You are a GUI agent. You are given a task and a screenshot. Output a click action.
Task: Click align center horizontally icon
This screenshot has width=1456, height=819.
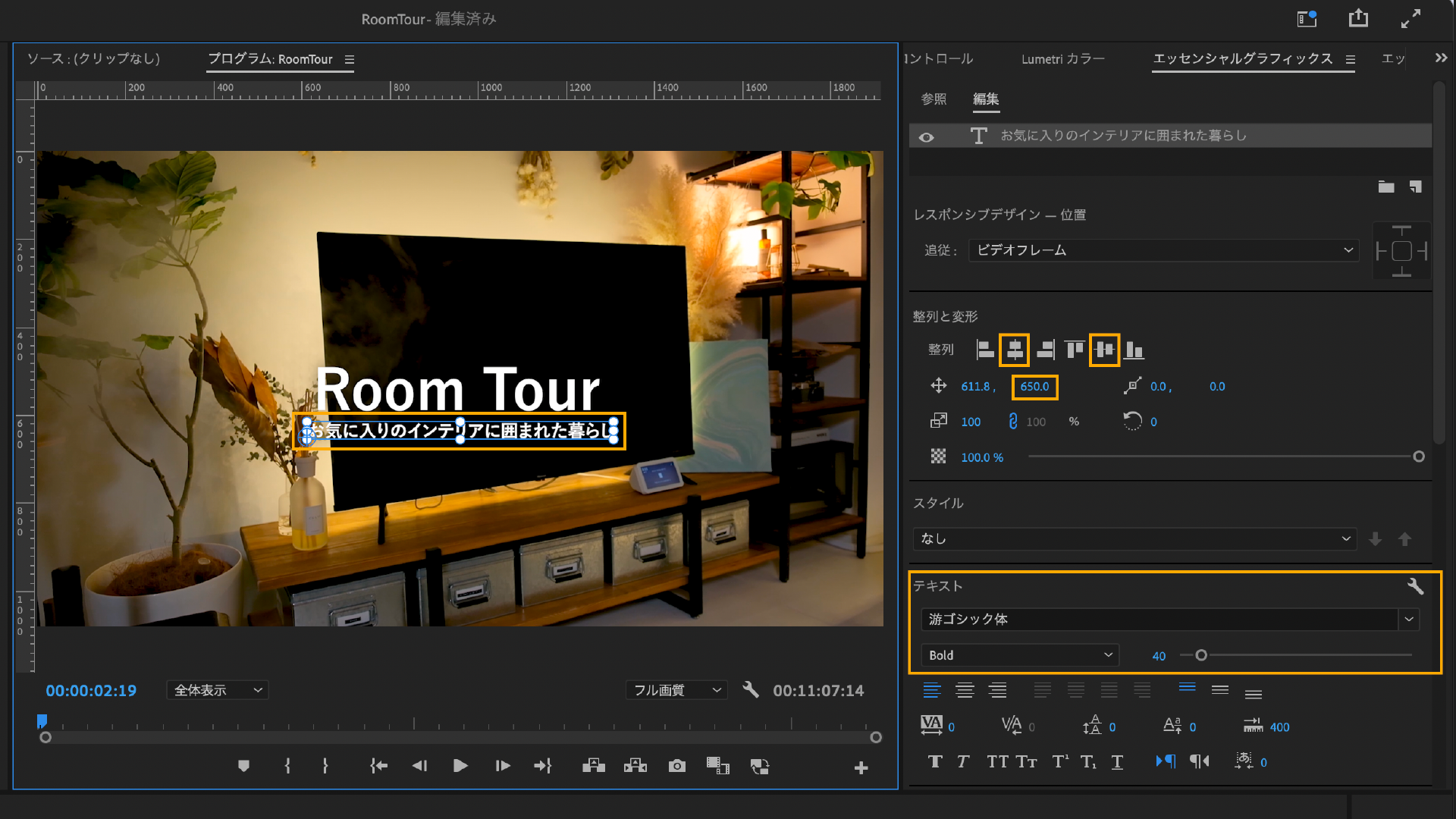coord(1014,350)
